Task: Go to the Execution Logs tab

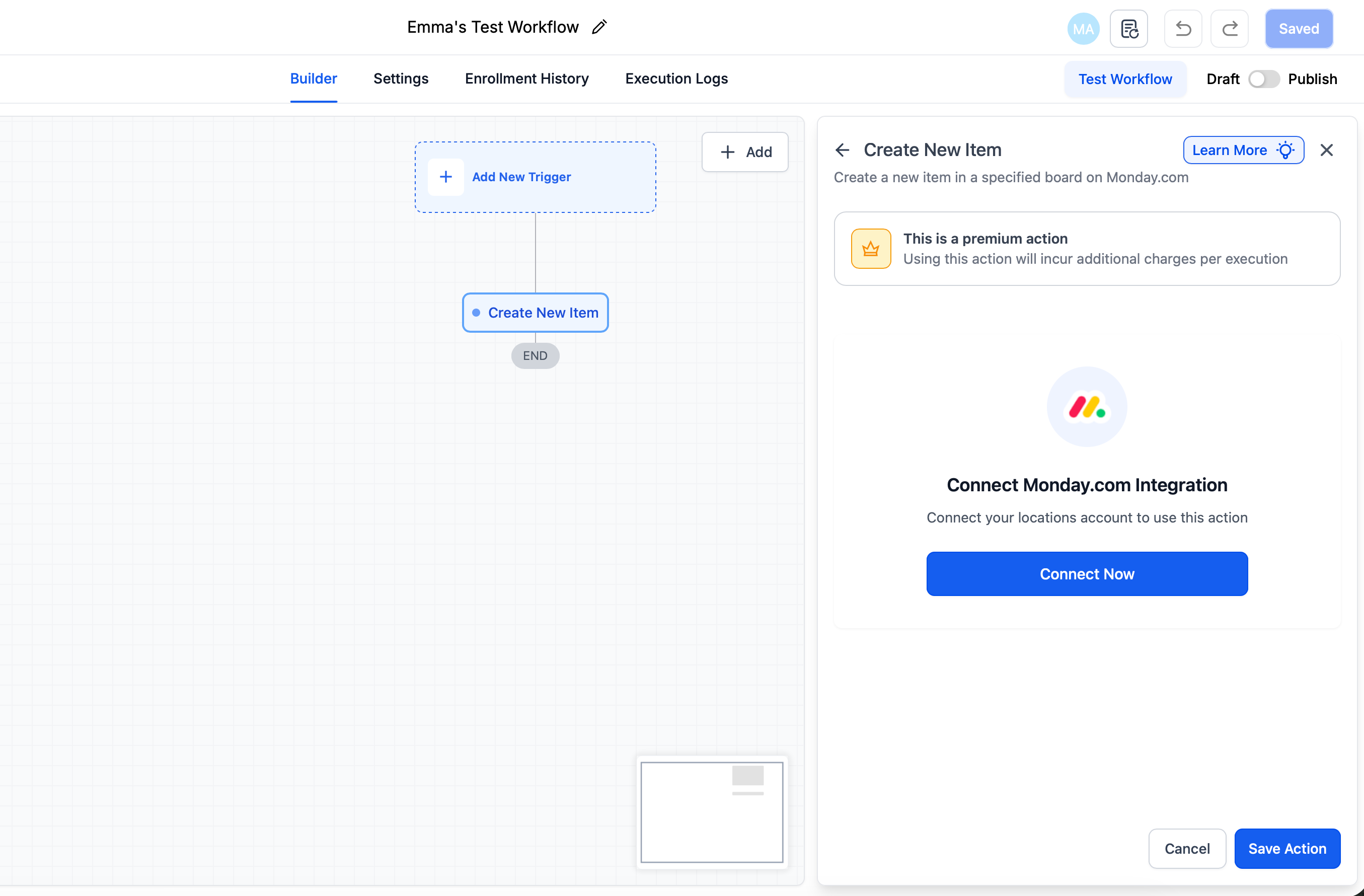Action: (676, 79)
